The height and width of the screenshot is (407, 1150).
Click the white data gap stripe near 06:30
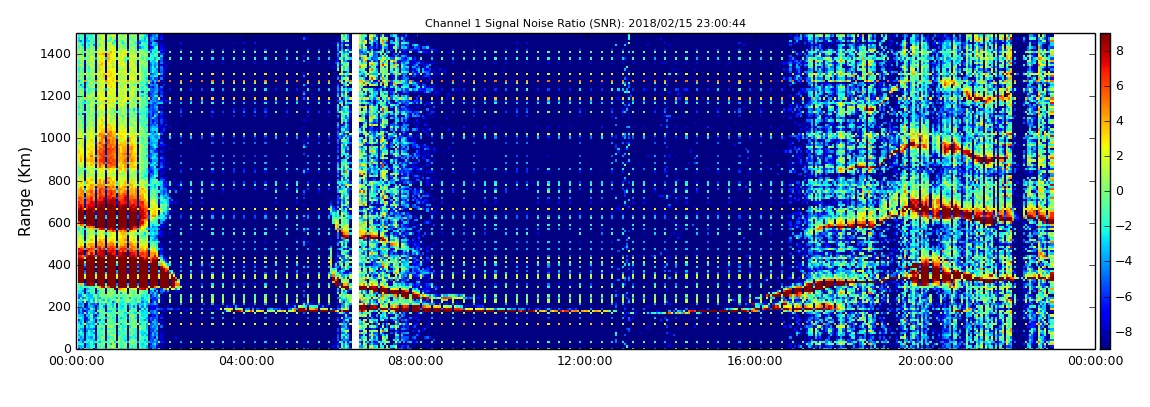pyautogui.click(x=354, y=191)
